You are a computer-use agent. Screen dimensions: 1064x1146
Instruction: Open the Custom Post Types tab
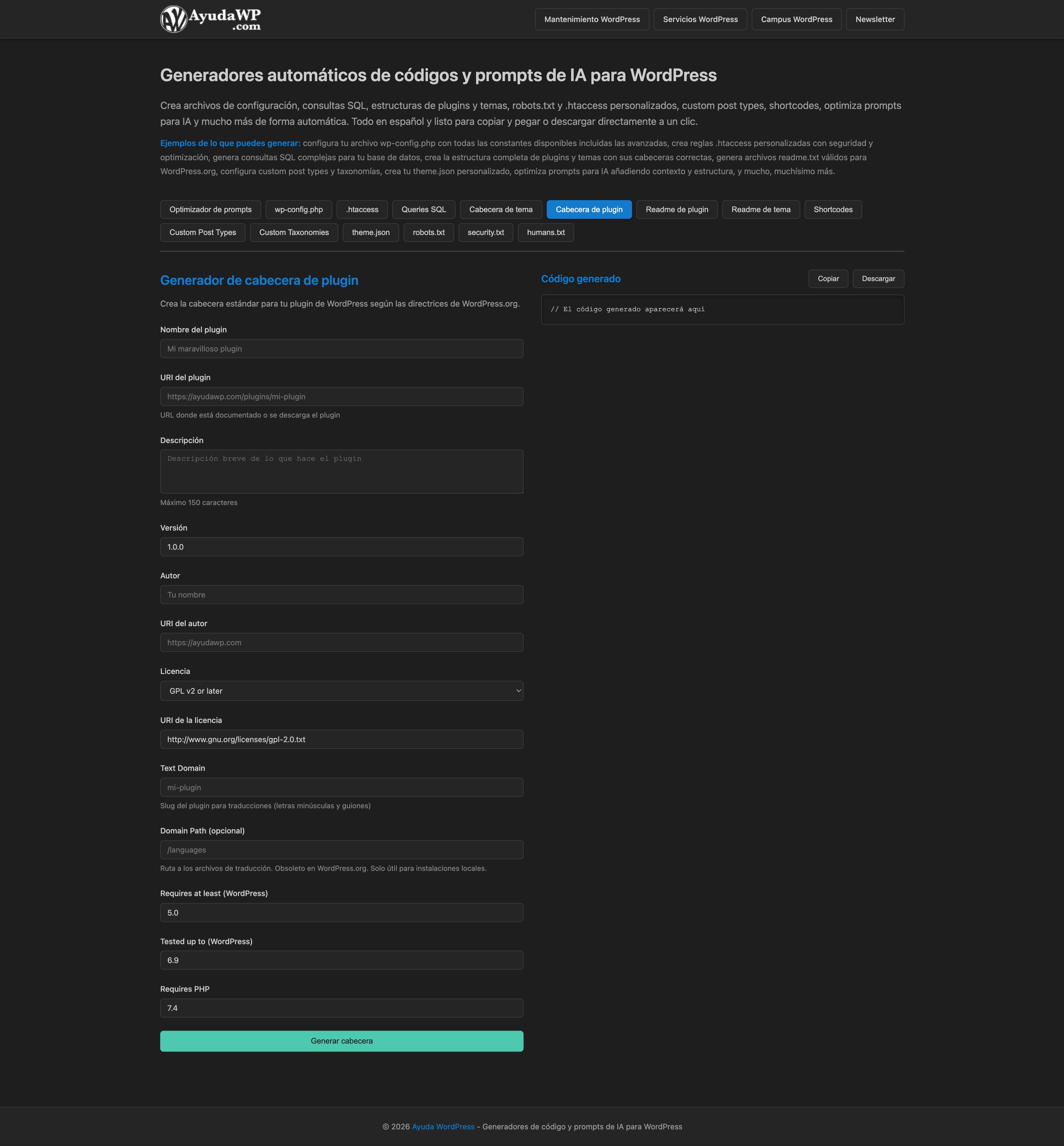click(x=203, y=233)
